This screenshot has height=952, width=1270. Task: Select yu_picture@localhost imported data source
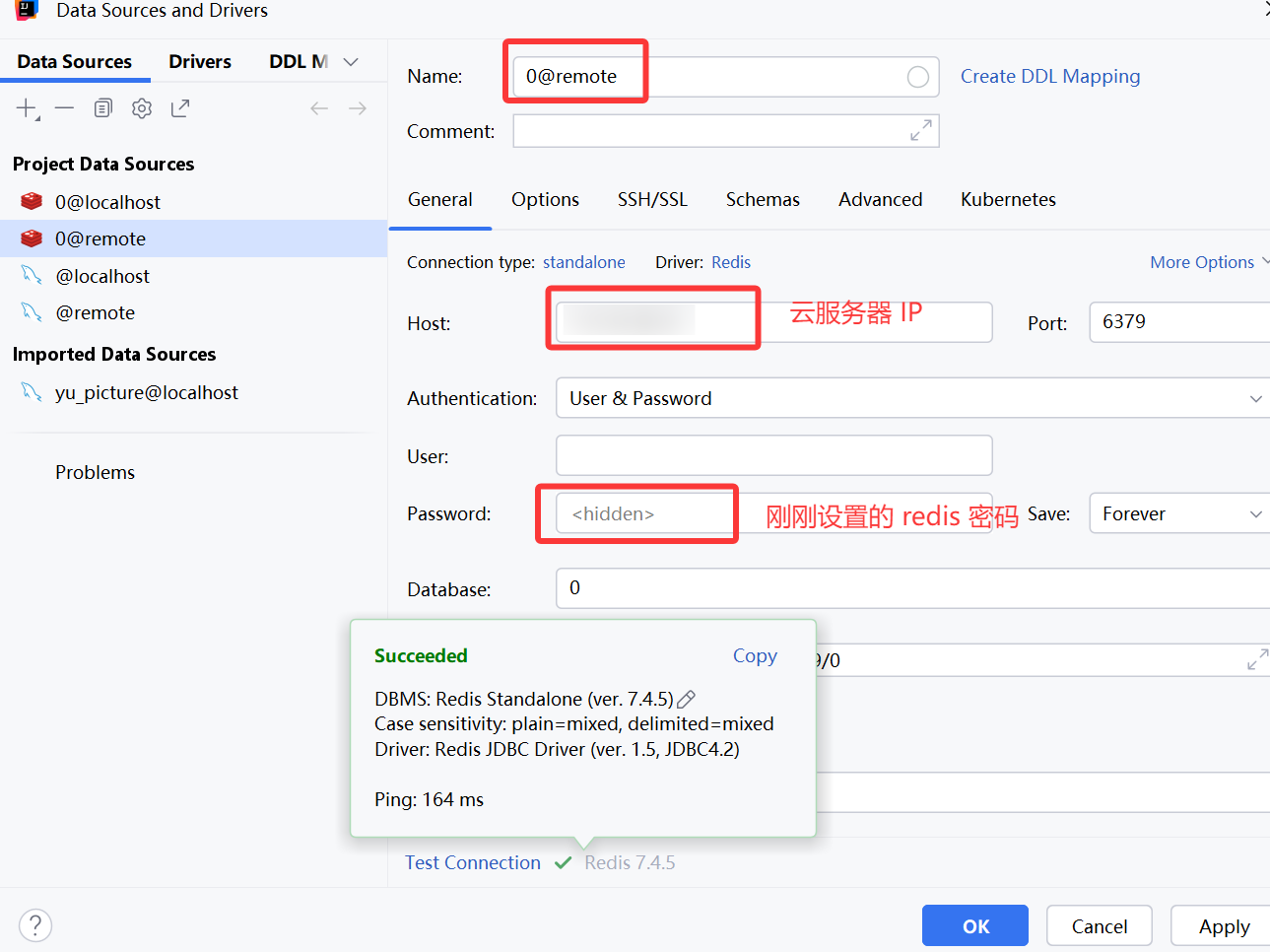[x=146, y=393]
